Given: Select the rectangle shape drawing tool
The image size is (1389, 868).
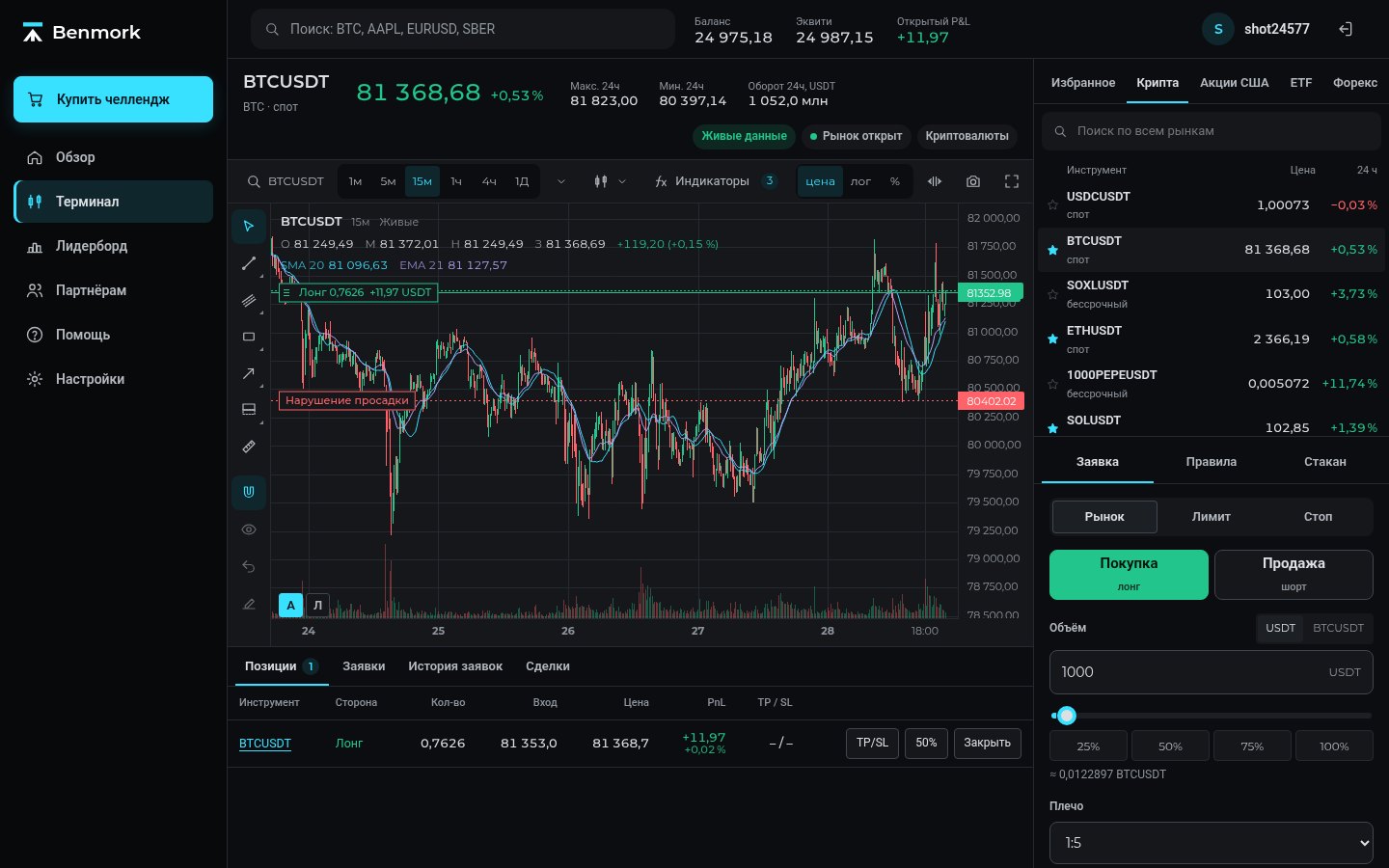Looking at the screenshot, I should [249, 337].
